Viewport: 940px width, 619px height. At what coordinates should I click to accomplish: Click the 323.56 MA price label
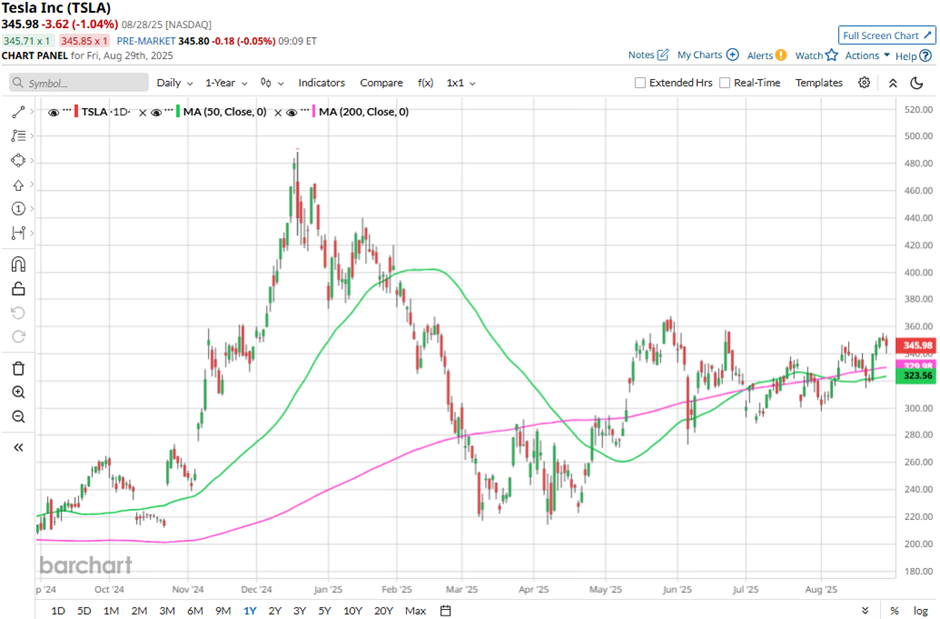(x=915, y=376)
